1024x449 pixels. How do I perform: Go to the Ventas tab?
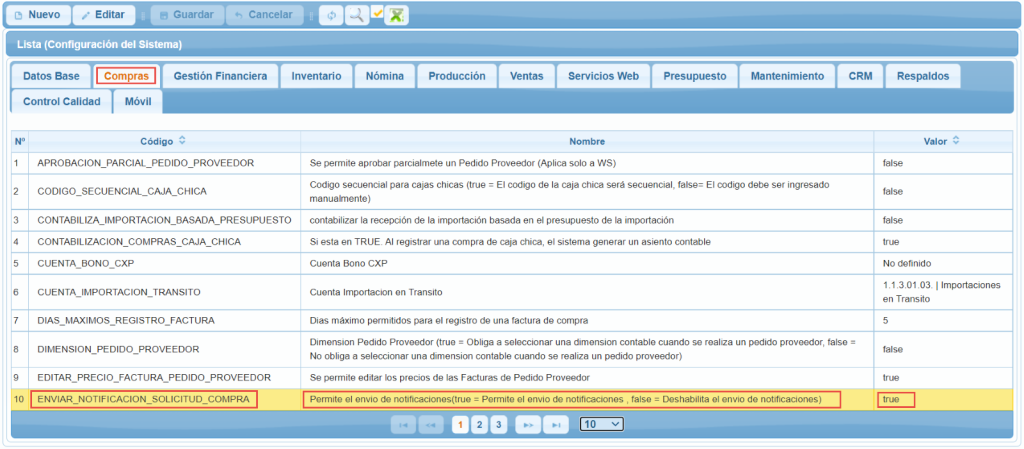click(x=526, y=76)
